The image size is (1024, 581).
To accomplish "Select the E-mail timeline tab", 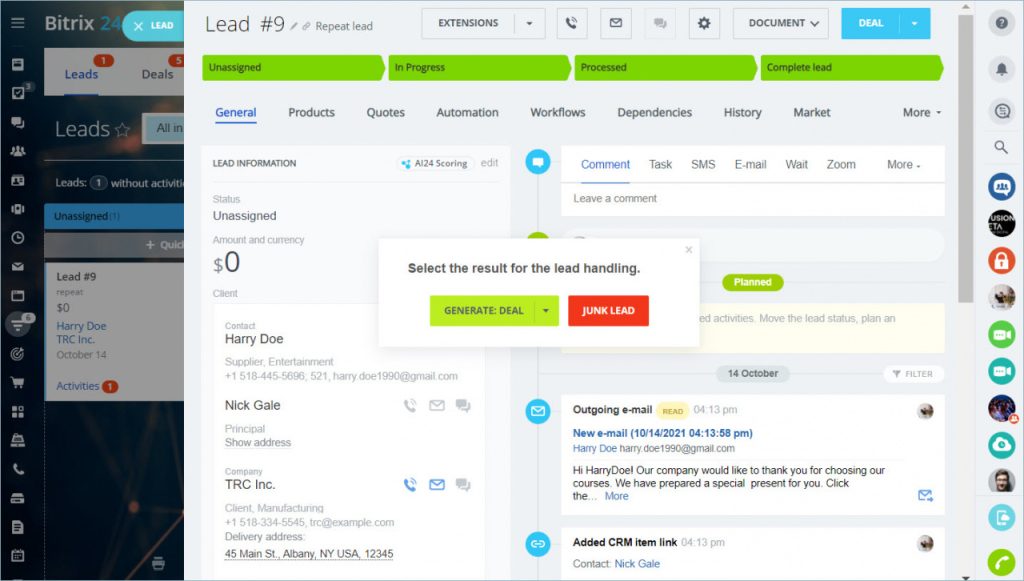I will [x=750, y=164].
